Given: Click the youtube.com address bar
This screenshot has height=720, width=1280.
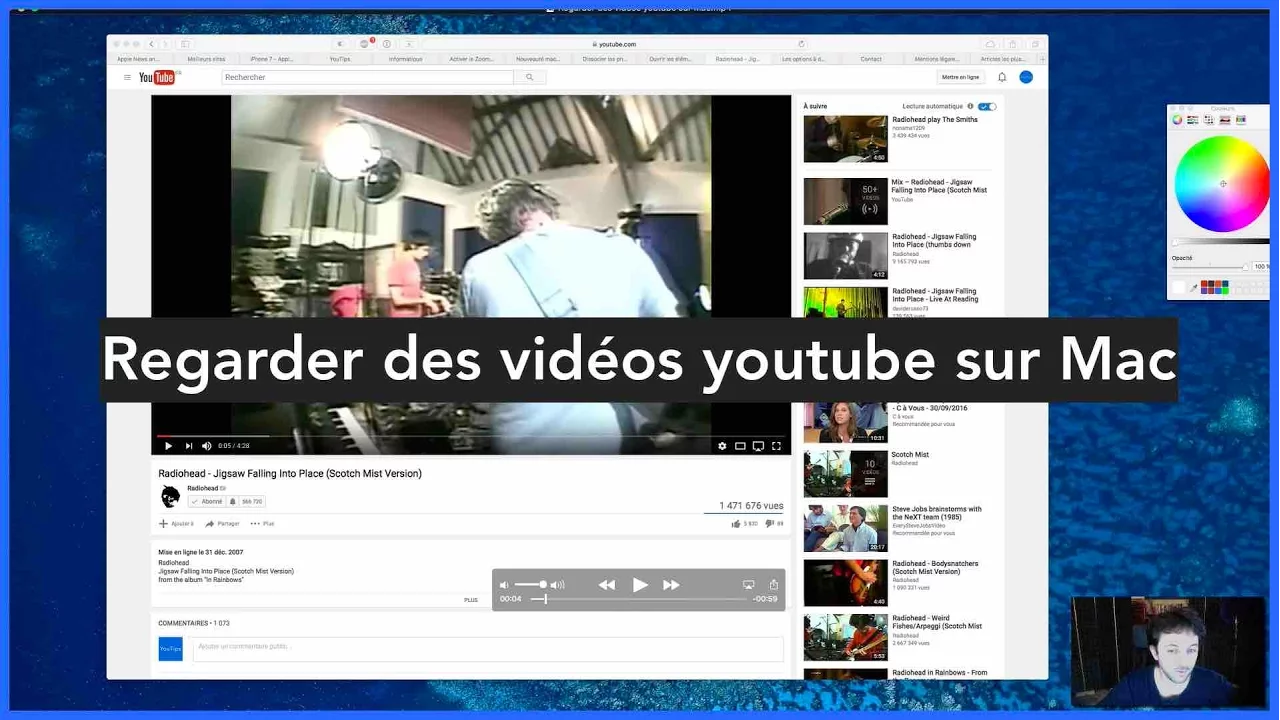Looking at the screenshot, I should click(x=615, y=44).
